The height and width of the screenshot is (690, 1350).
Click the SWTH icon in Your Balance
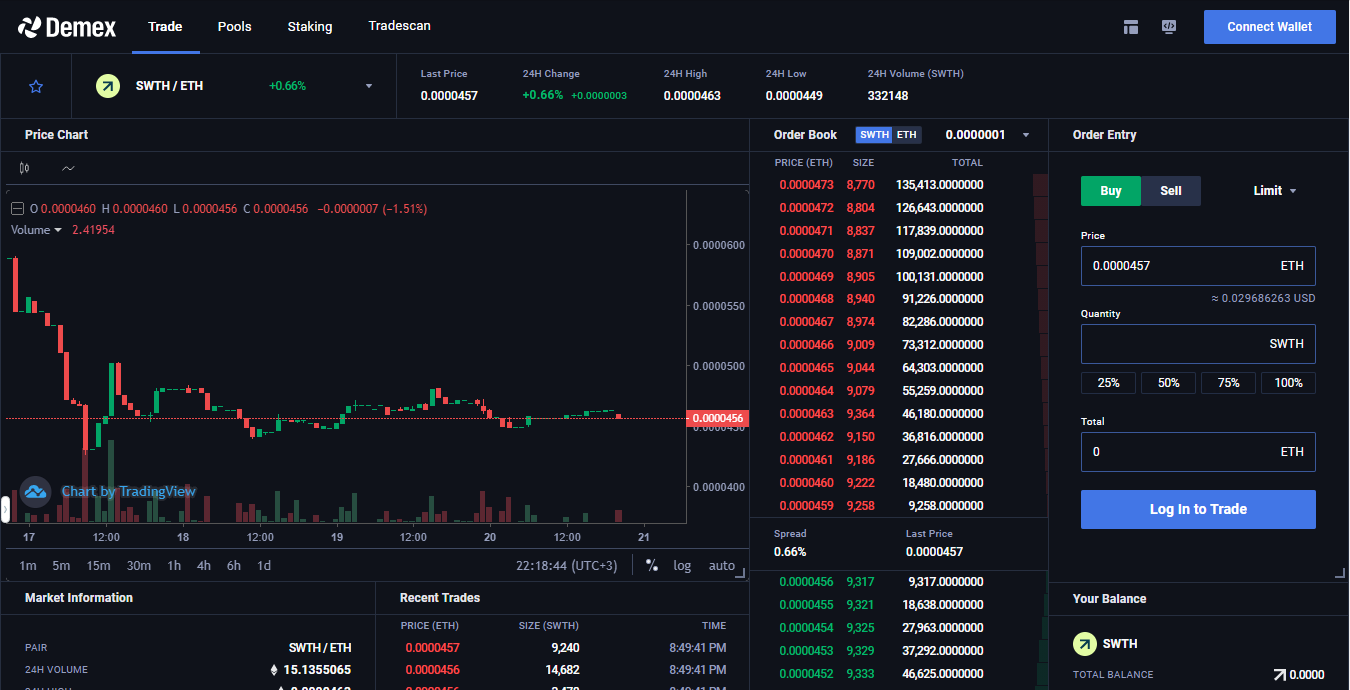tap(1084, 644)
